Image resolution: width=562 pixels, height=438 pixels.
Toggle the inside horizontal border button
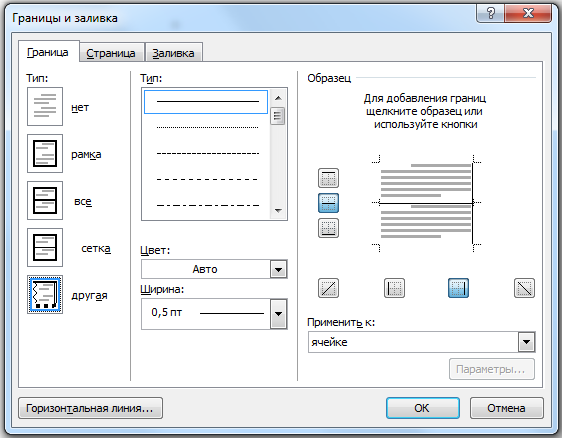coord(328,203)
